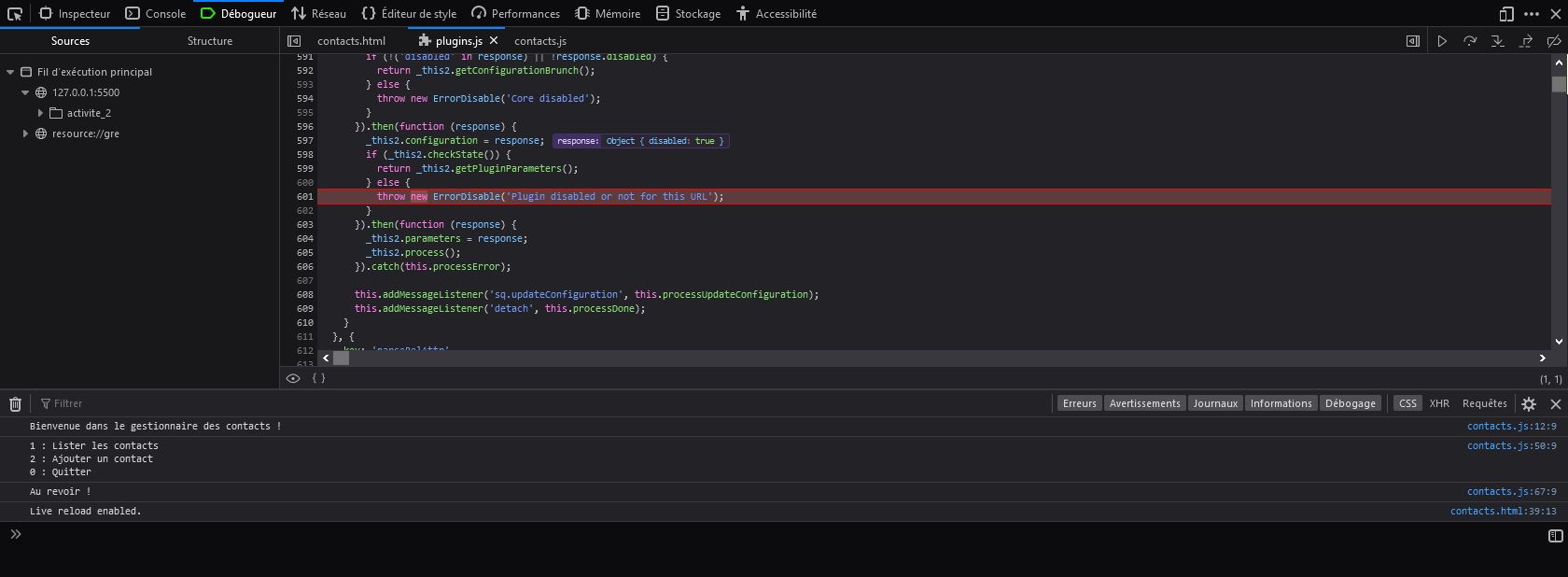This screenshot has width=1568, height=577.
Task: Open contacts.js:50:9 source link
Action: pos(1511,446)
